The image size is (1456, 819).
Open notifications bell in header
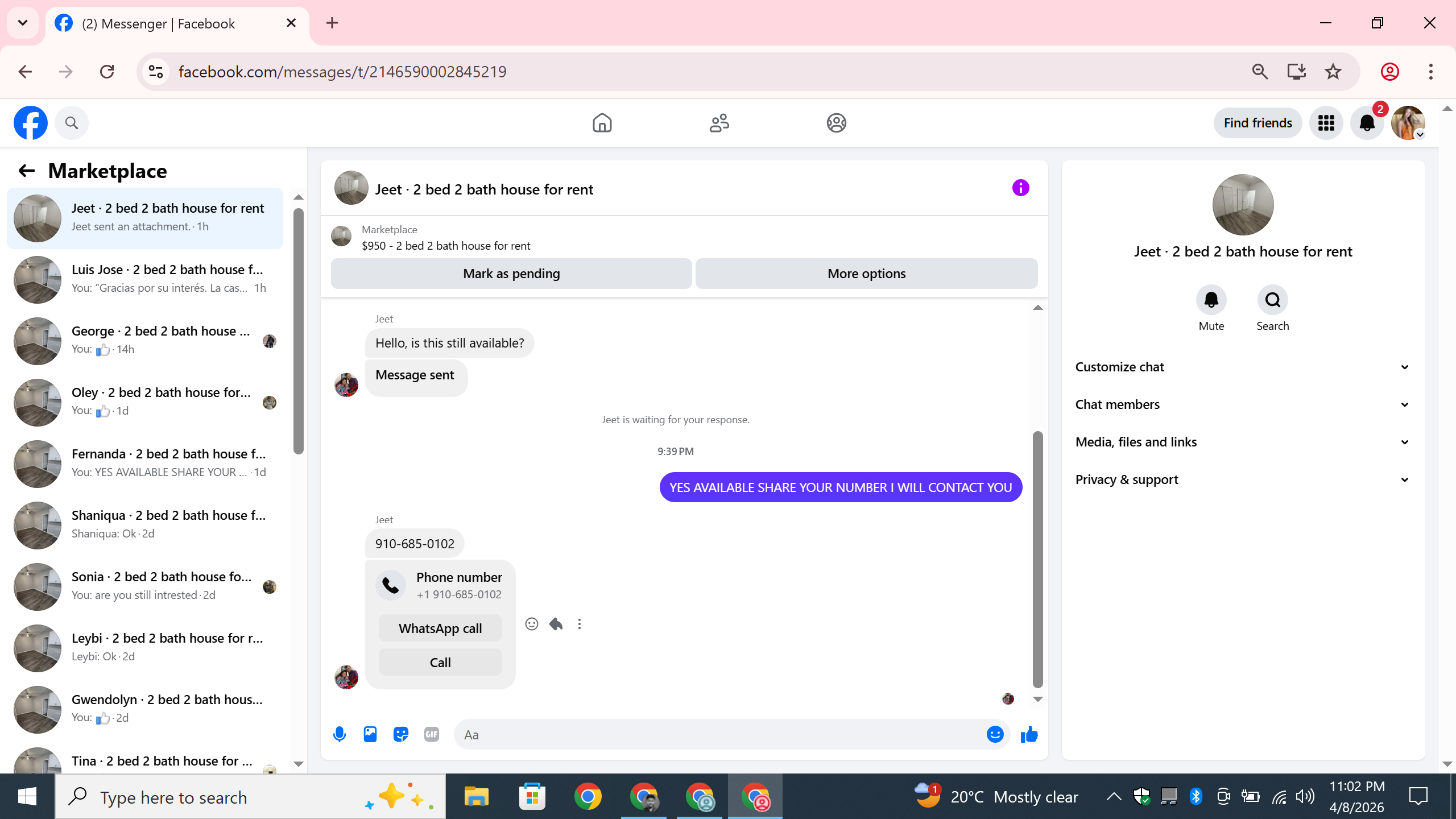(1367, 123)
